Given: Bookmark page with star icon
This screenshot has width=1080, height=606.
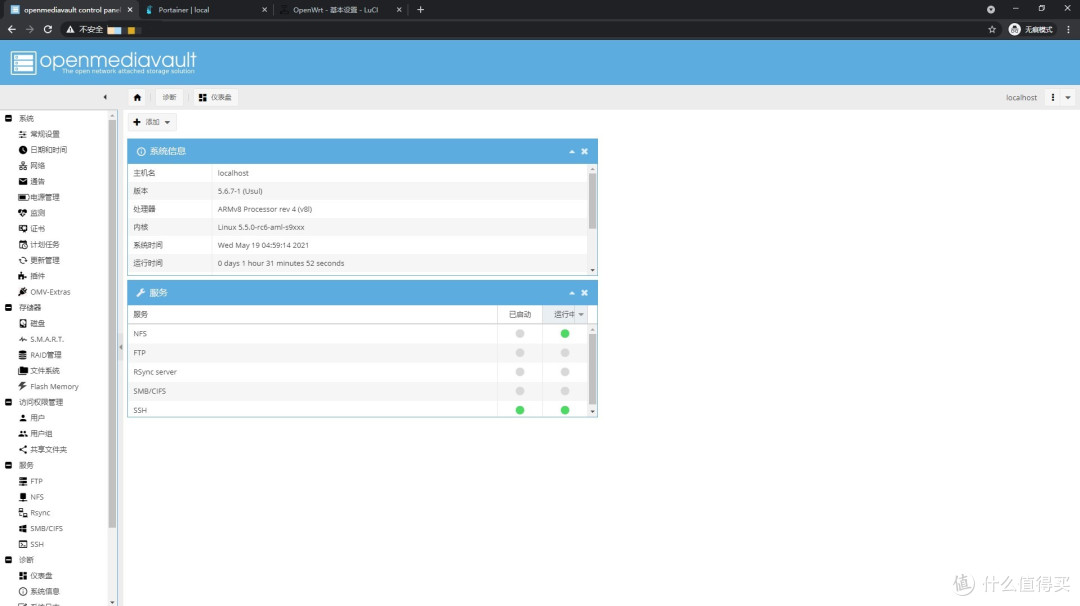Looking at the screenshot, I should coord(992,30).
